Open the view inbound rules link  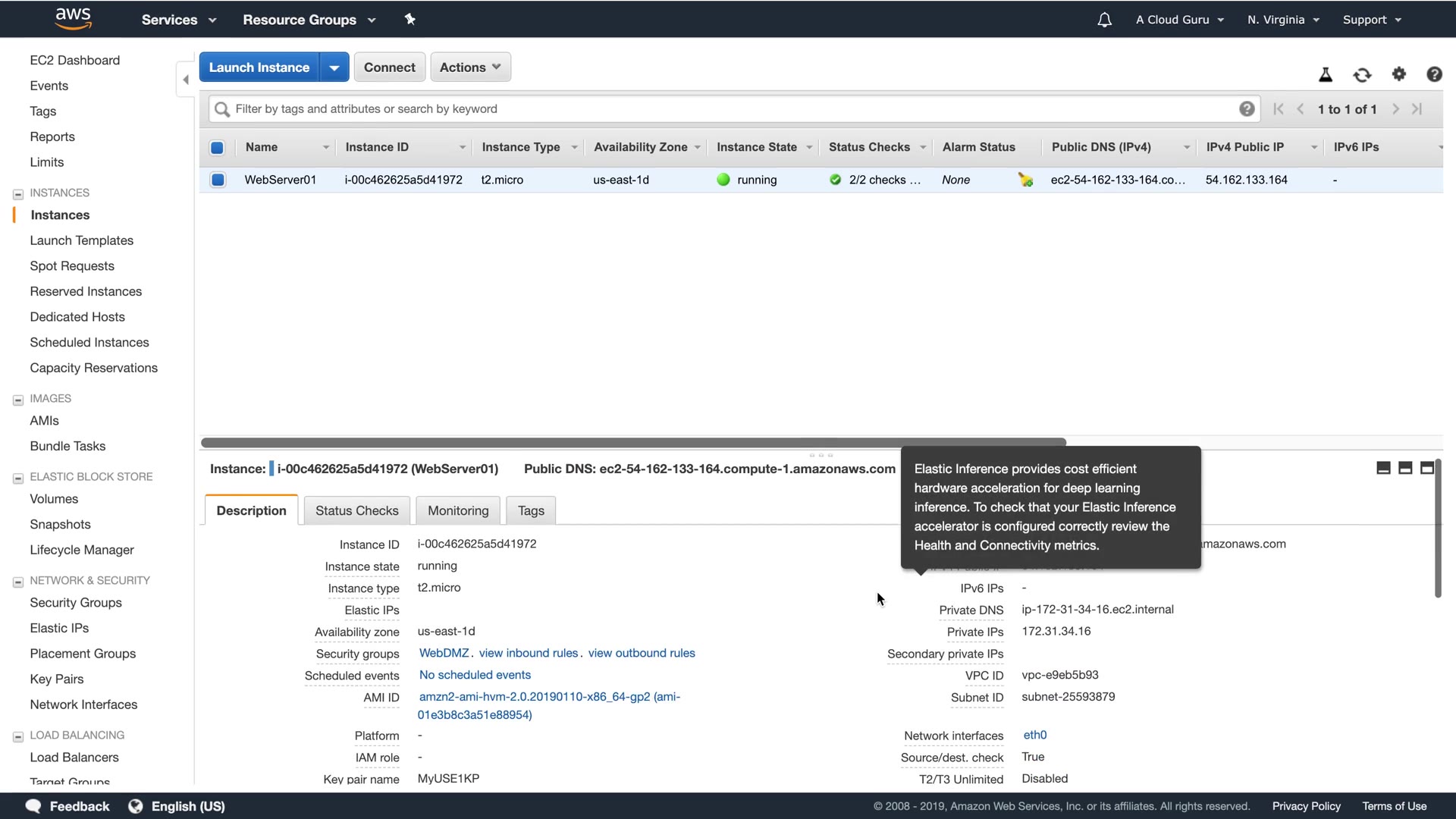528,653
